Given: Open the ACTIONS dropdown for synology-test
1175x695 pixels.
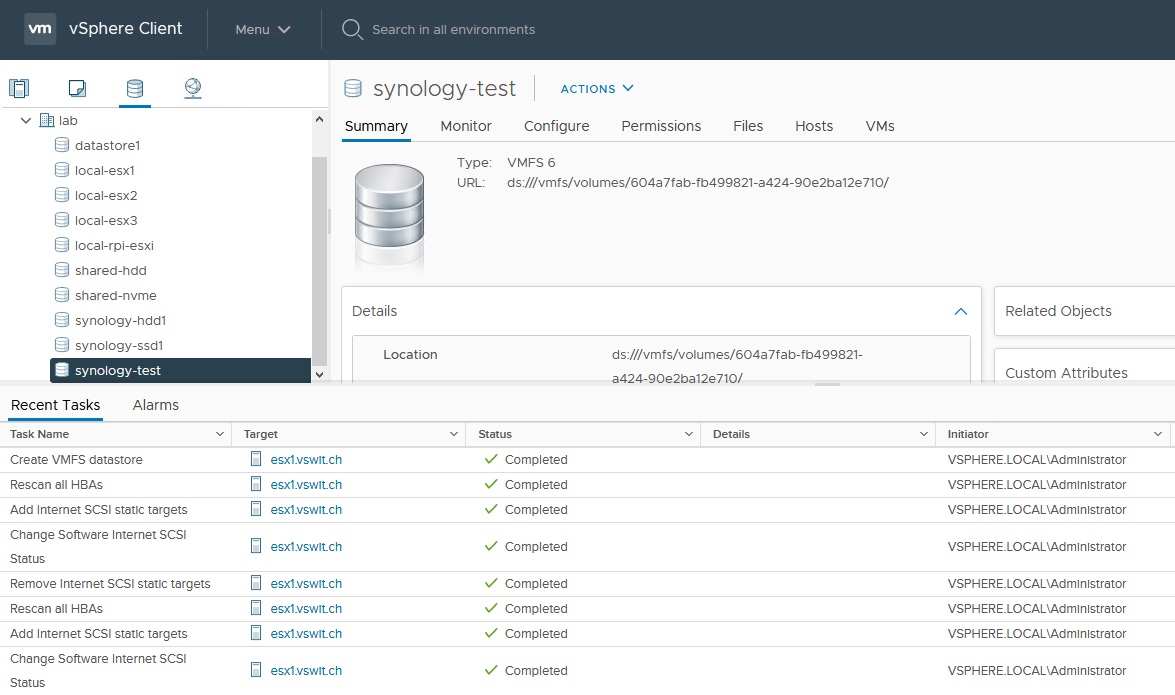Looking at the screenshot, I should click(597, 88).
